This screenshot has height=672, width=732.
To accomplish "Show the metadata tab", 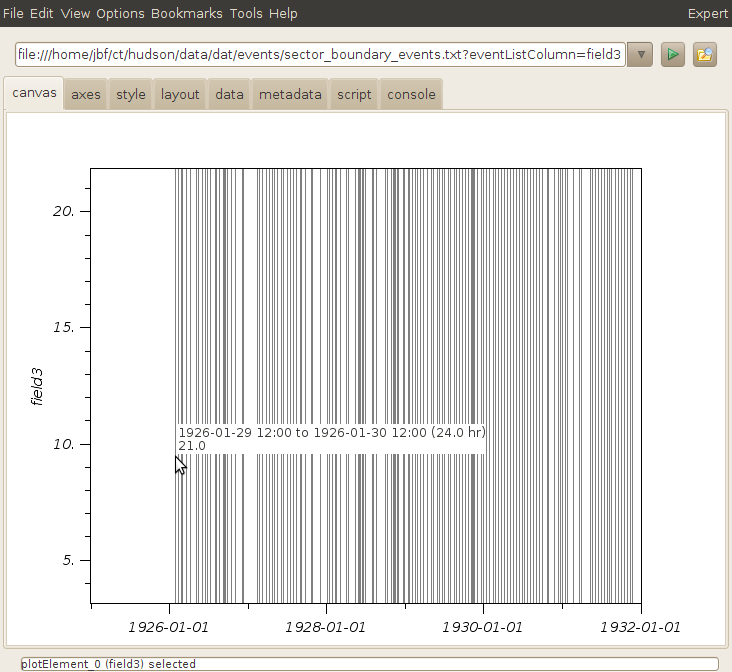I will (290, 95).
